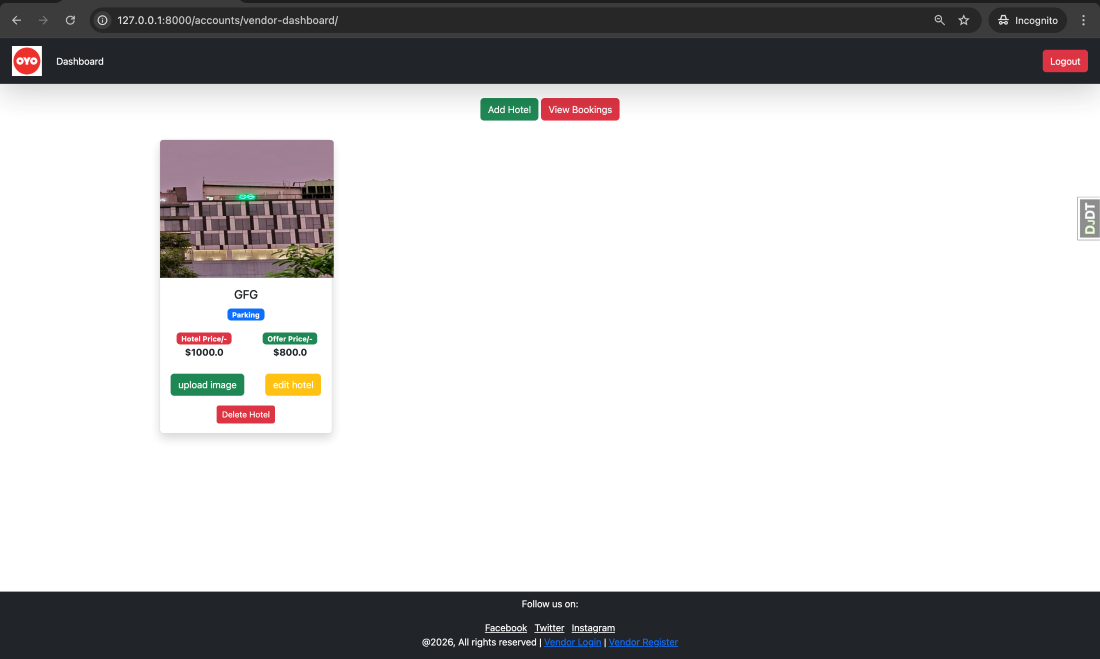Click the browser forward arrow
Screen dimensions: 1100x659
click(x=43, y=20)
